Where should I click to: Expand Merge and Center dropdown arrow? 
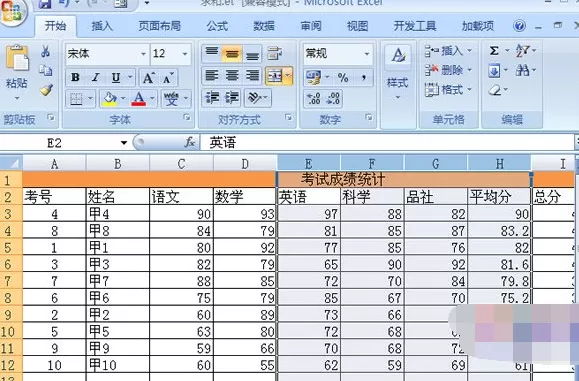pyautogui.click(x=288, y=76)
